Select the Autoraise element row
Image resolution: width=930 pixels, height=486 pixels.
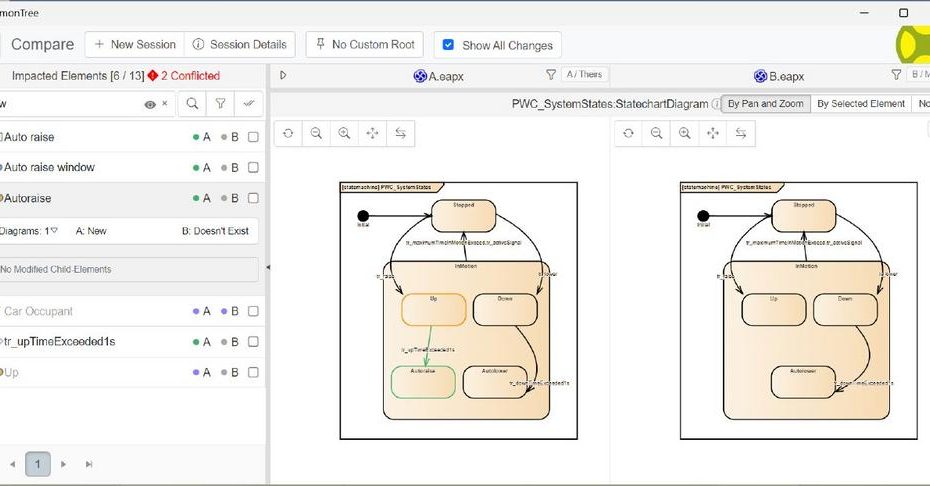point(132,198)
